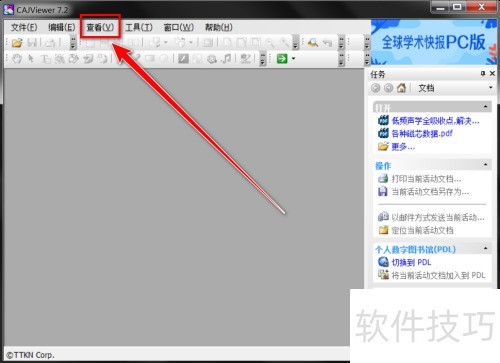
Task: Click the rectangle shape tool icon
Action: click(x=150, y=59)
